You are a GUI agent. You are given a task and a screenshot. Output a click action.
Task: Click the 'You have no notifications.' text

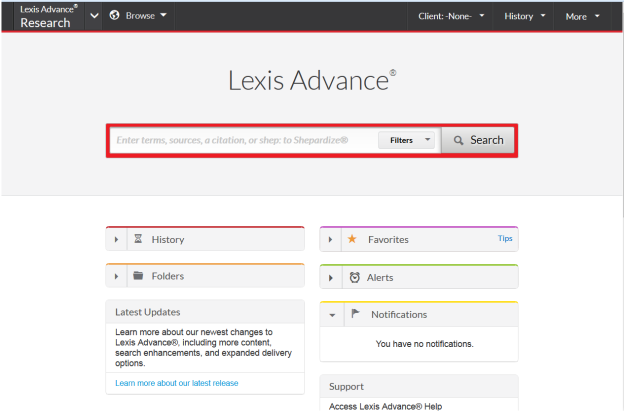pos(424,344)
